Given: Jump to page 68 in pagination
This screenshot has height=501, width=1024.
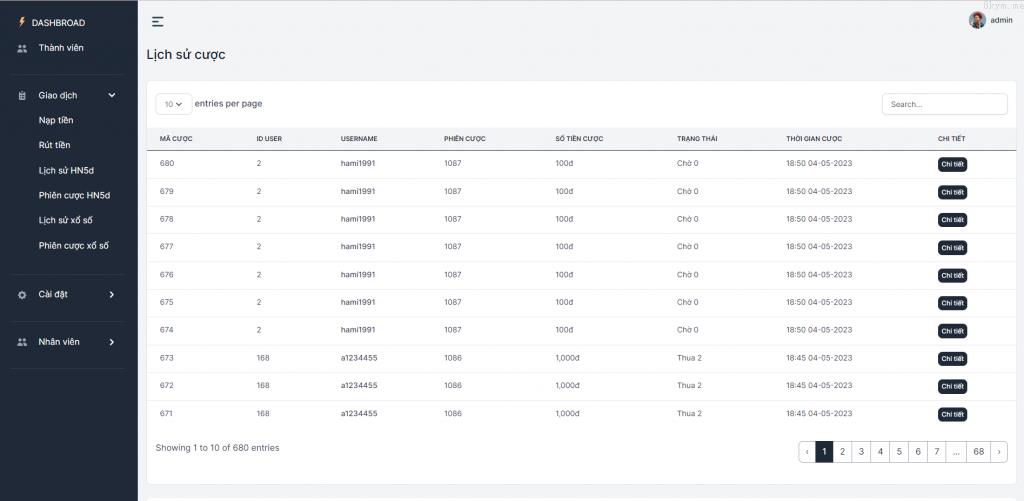Looking at the screenshot, I should coord(978,452).
